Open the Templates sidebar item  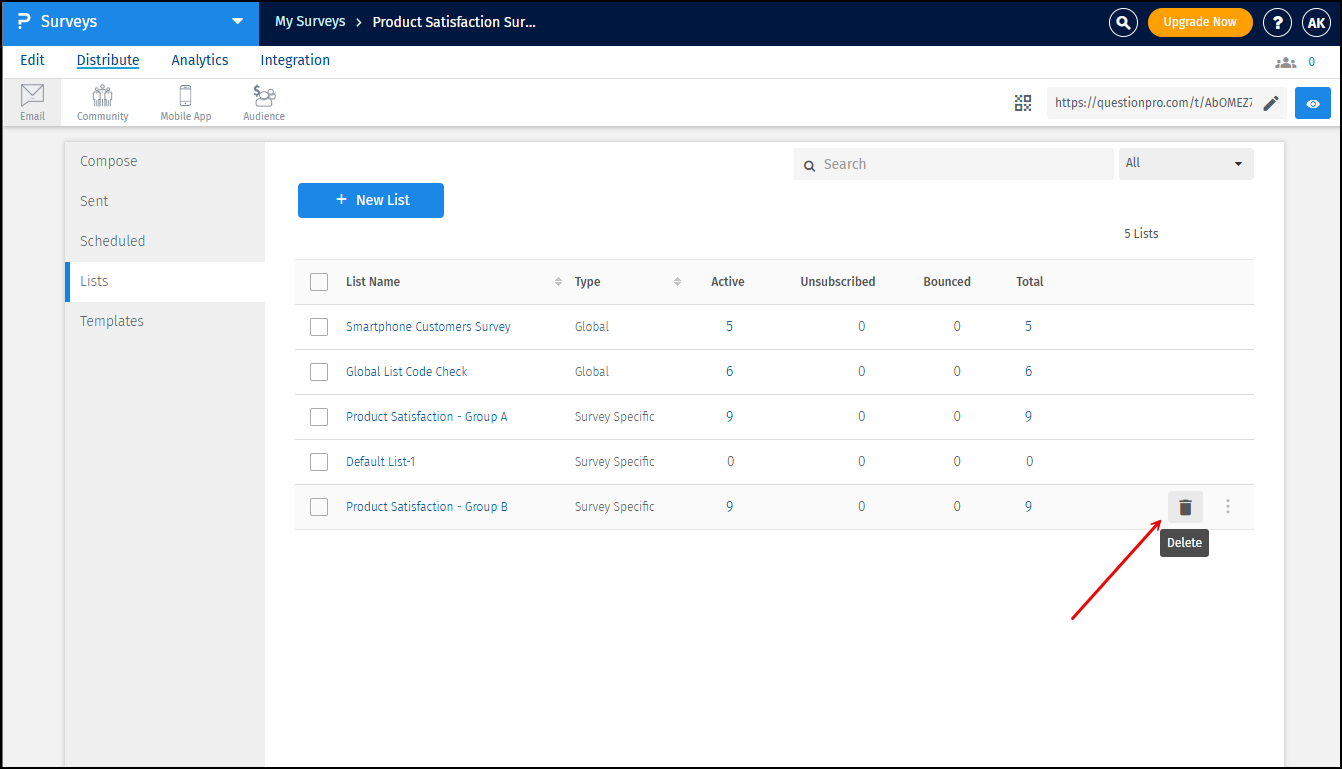pos(112,321)
